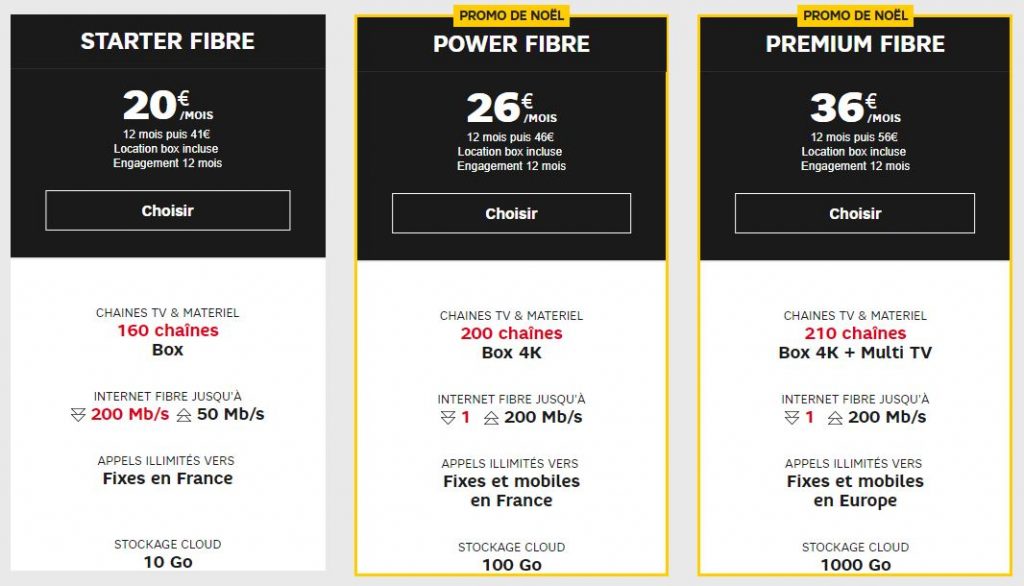Click the 20€ per month price
The height and width of the screenshot is (586, 1024).
click(x=168, y=105)
